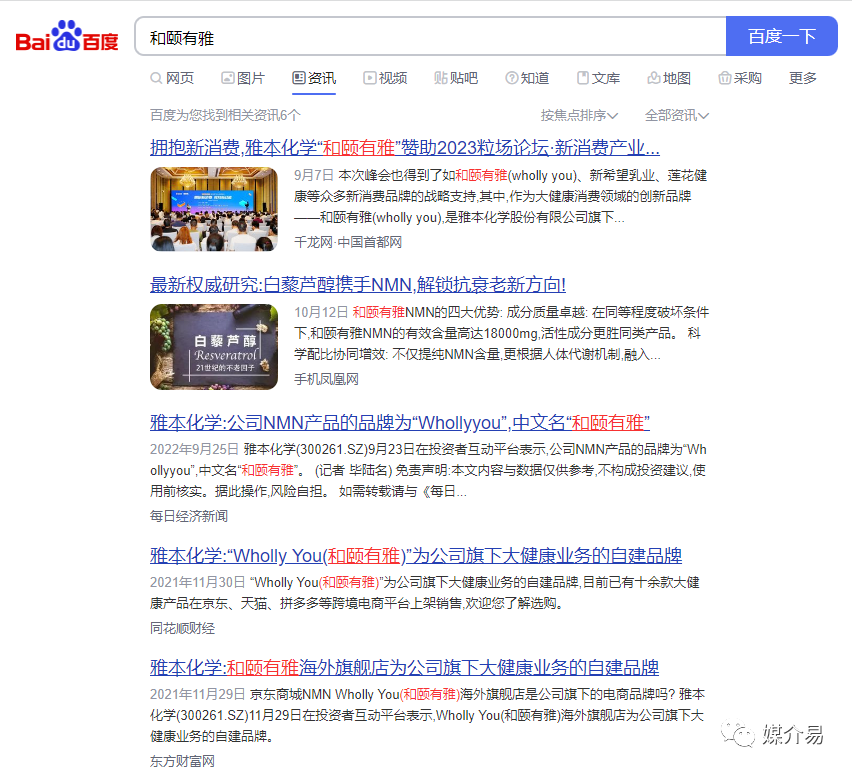The image size is (852, 772).
Task: Click the 视频 tab play icon
Action: click(369, 78)
